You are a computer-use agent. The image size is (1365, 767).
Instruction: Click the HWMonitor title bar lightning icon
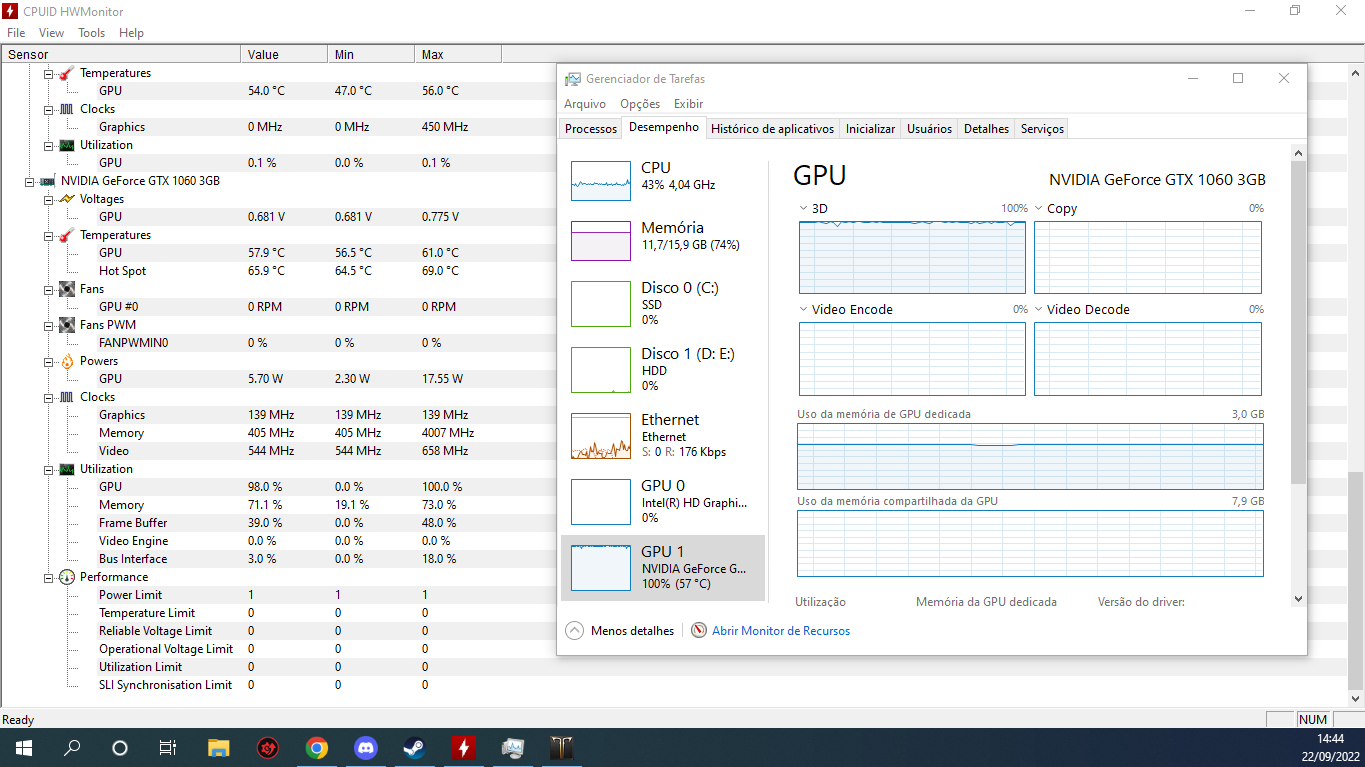10,11
